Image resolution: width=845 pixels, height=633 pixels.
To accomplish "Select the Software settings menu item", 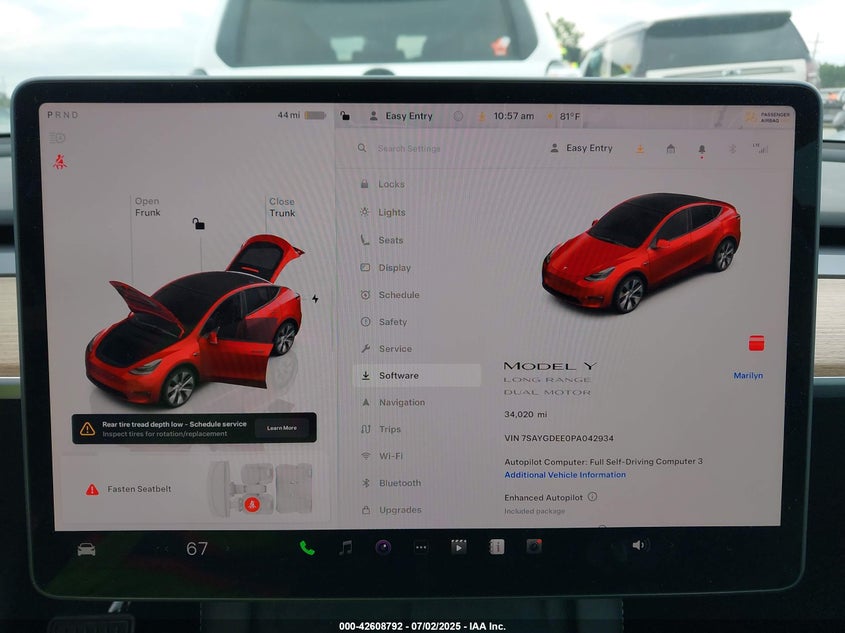I will click(x=417, y=376).
